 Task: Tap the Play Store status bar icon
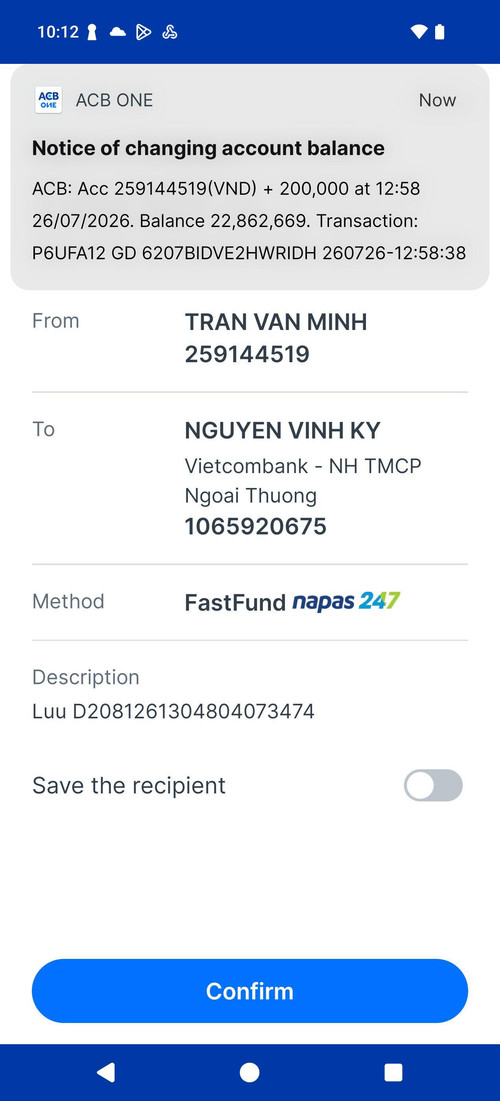tap(143, 32)
